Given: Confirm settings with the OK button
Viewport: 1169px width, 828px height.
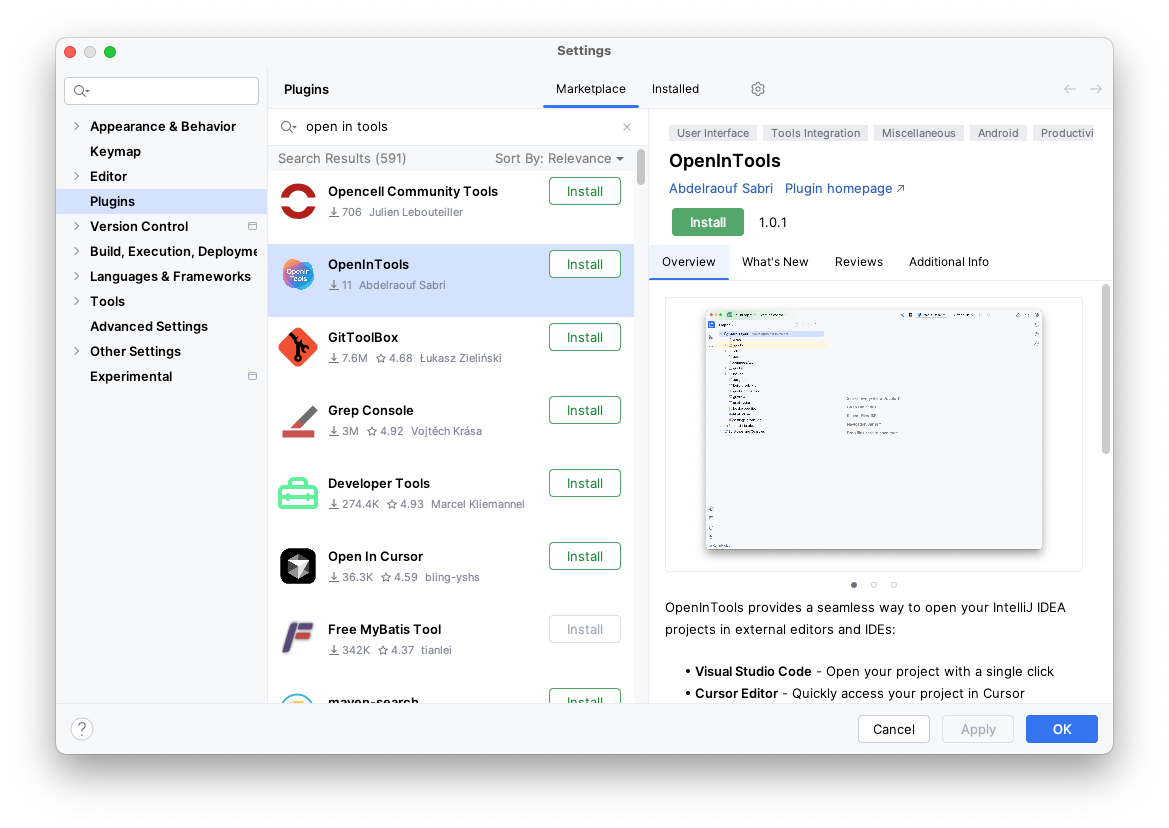Looking at the screenshot, I should 1061,729.
